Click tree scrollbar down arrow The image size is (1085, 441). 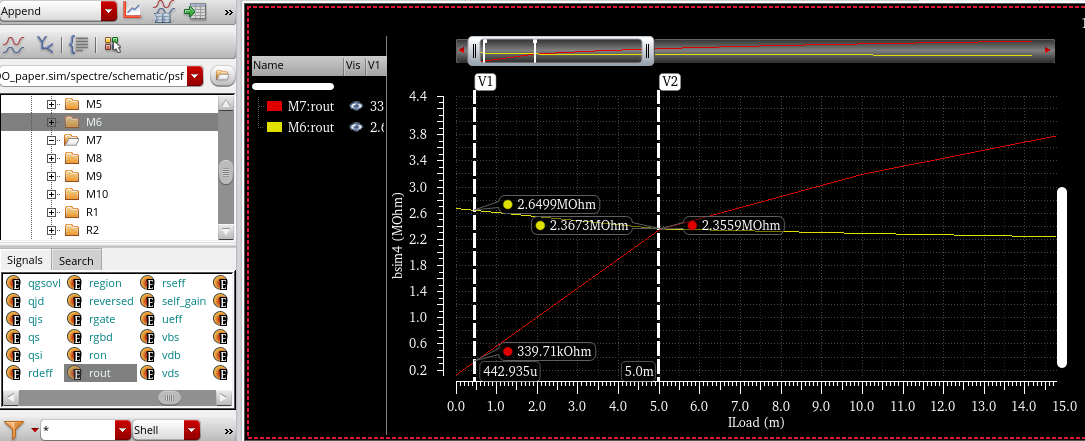(x=226, y=231)
